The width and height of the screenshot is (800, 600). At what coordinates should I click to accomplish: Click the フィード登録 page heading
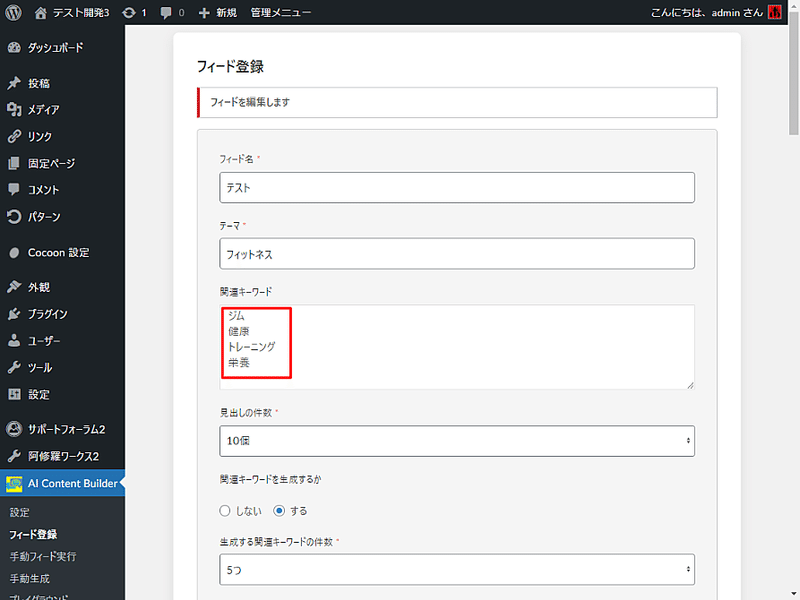pos(230,66)
